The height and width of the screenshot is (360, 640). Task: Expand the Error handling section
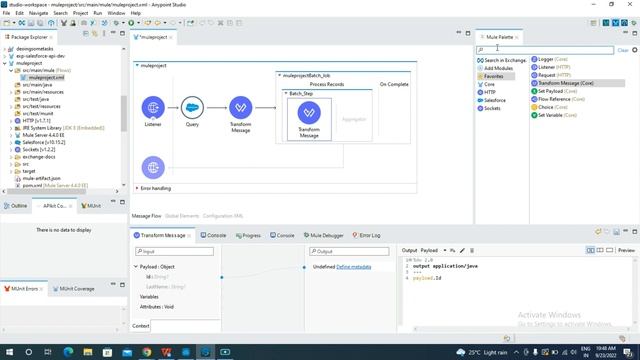point(137,188)
